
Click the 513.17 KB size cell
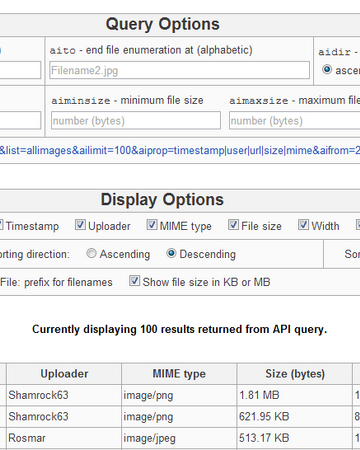(x=295, y=438)
